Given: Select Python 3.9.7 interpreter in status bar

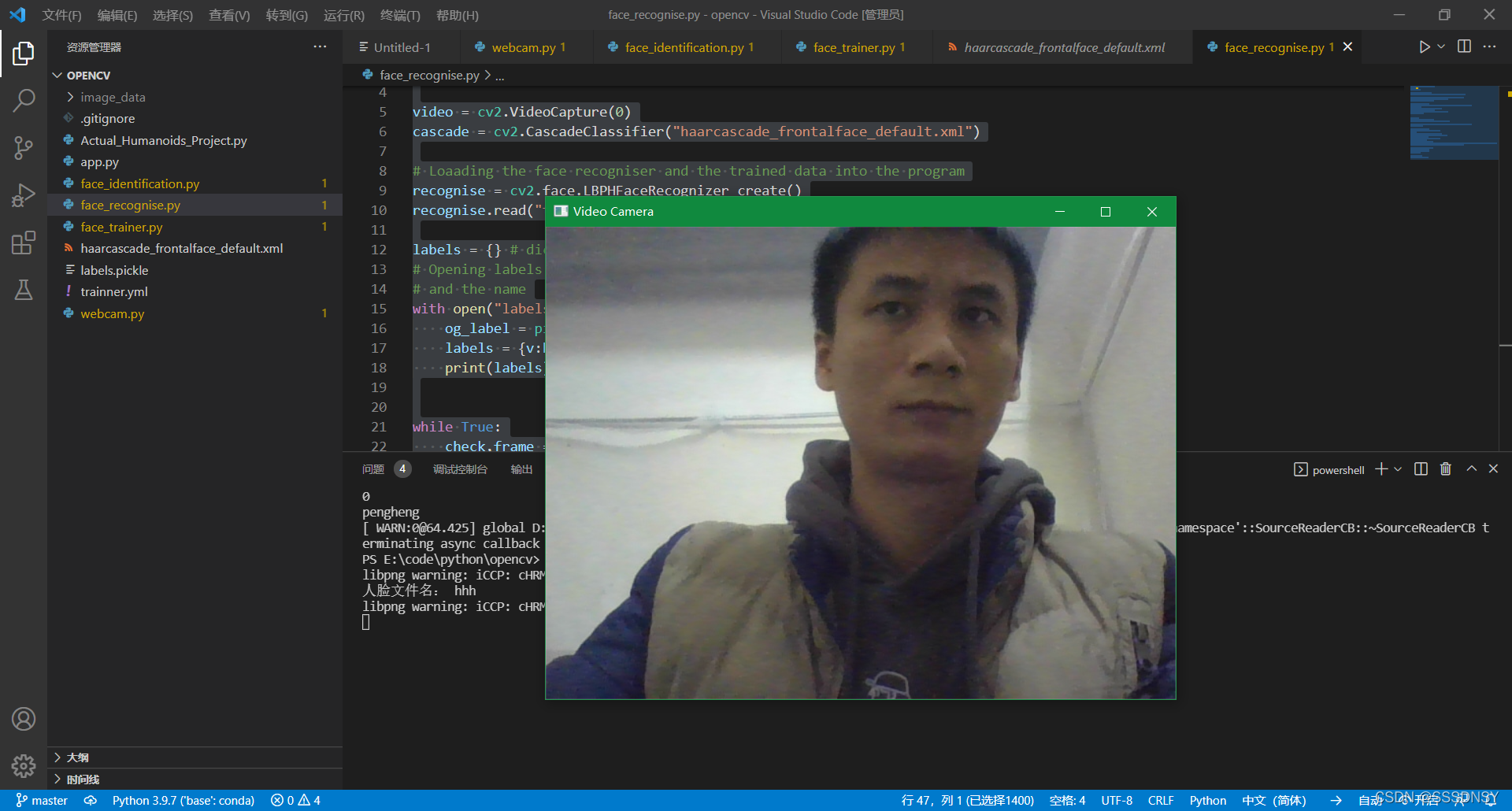Looking at the screenshot, I should [183, 800].
